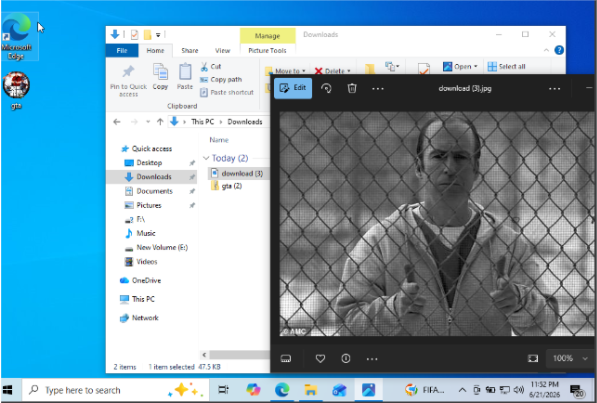Viewport: 597px width, 403px height.
Task: Click the Properties checkmark icon in ribbon
Action: click(x=424, y=69)
